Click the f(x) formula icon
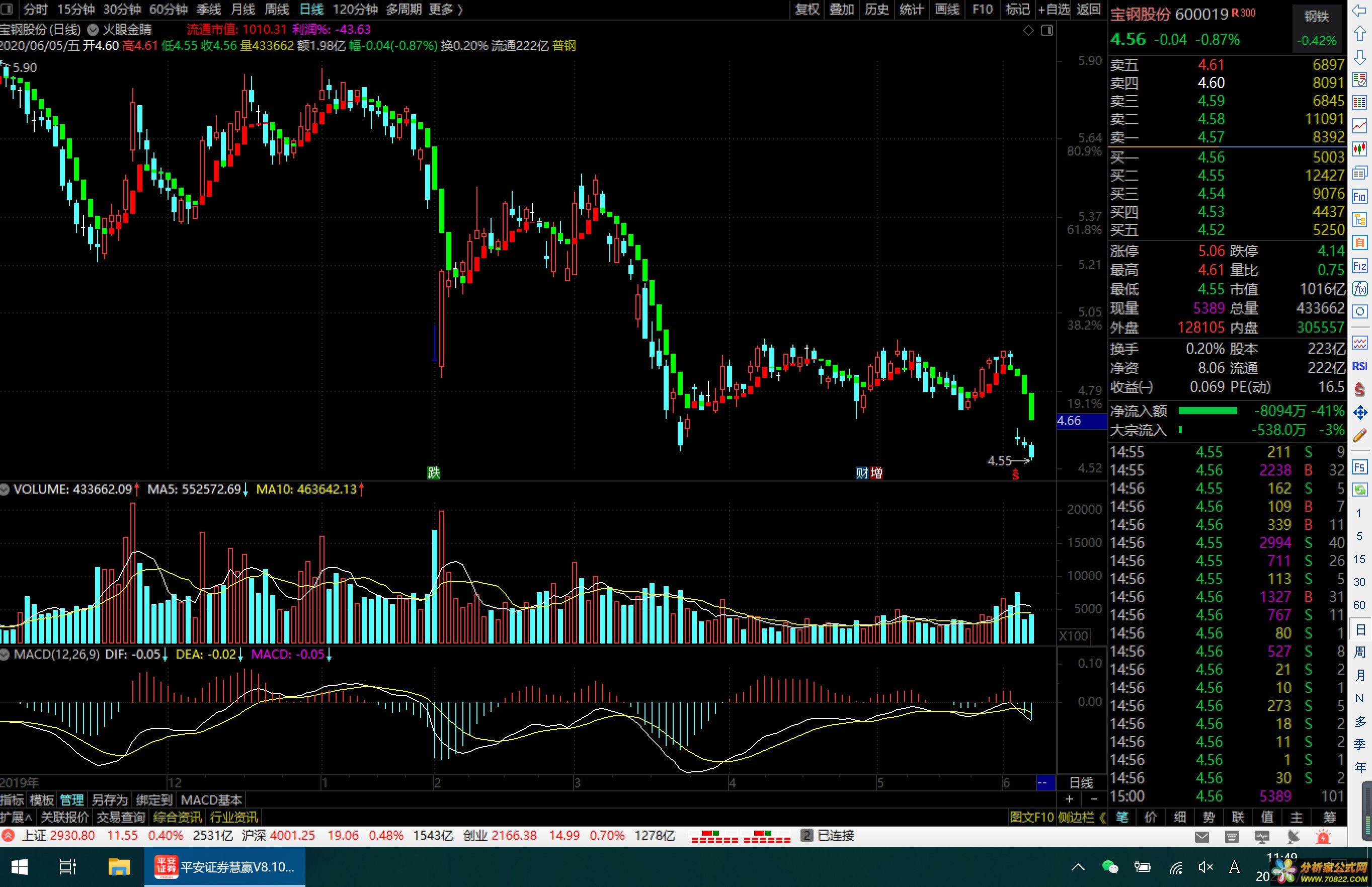The height and width of the screenshot is (887, 1372). (x=1359, y=289)
